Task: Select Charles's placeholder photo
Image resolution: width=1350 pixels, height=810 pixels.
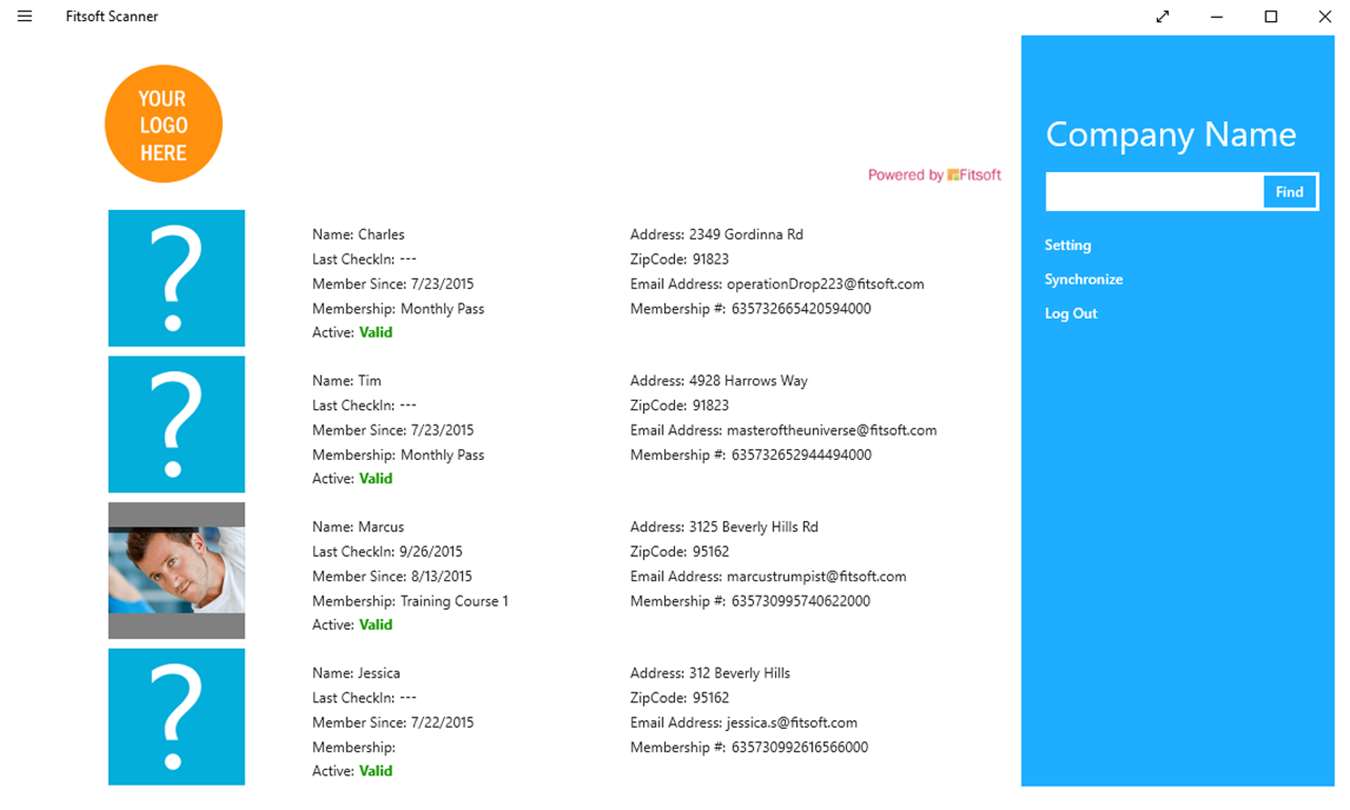Action: (177, 278)
